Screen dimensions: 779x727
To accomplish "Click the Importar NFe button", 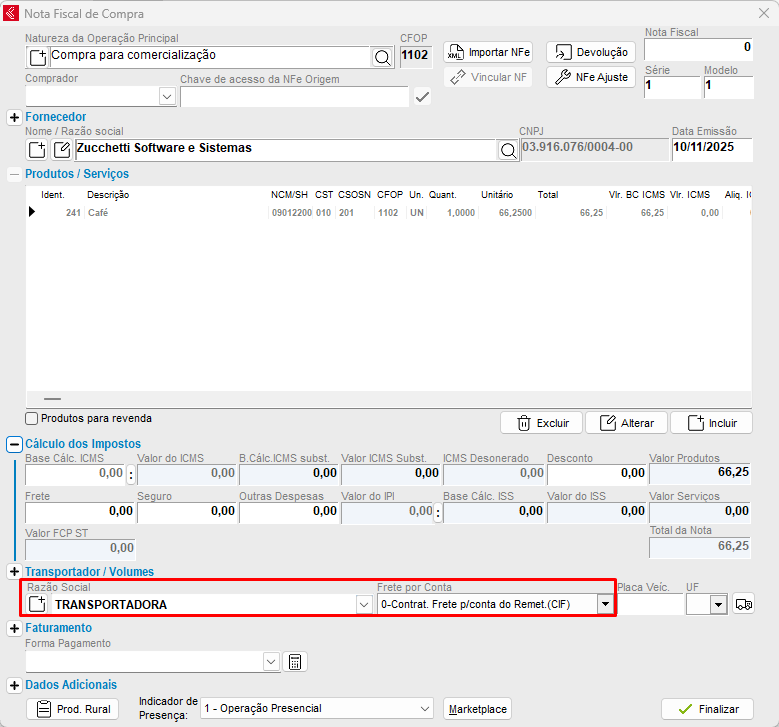I will pyautogui.click(x=488, y=52).
